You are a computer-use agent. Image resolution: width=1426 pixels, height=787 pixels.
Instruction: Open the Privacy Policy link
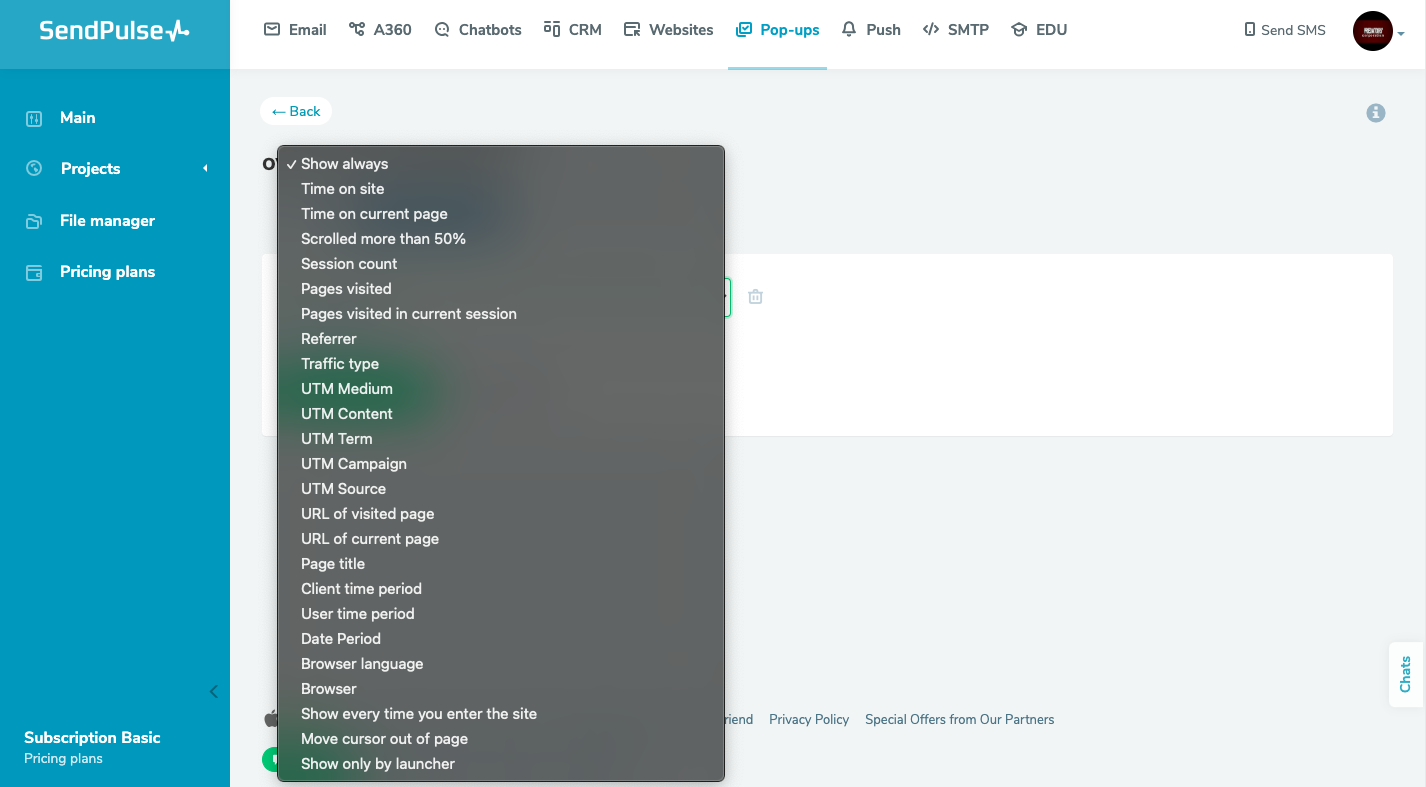click(x=808, y=719)
